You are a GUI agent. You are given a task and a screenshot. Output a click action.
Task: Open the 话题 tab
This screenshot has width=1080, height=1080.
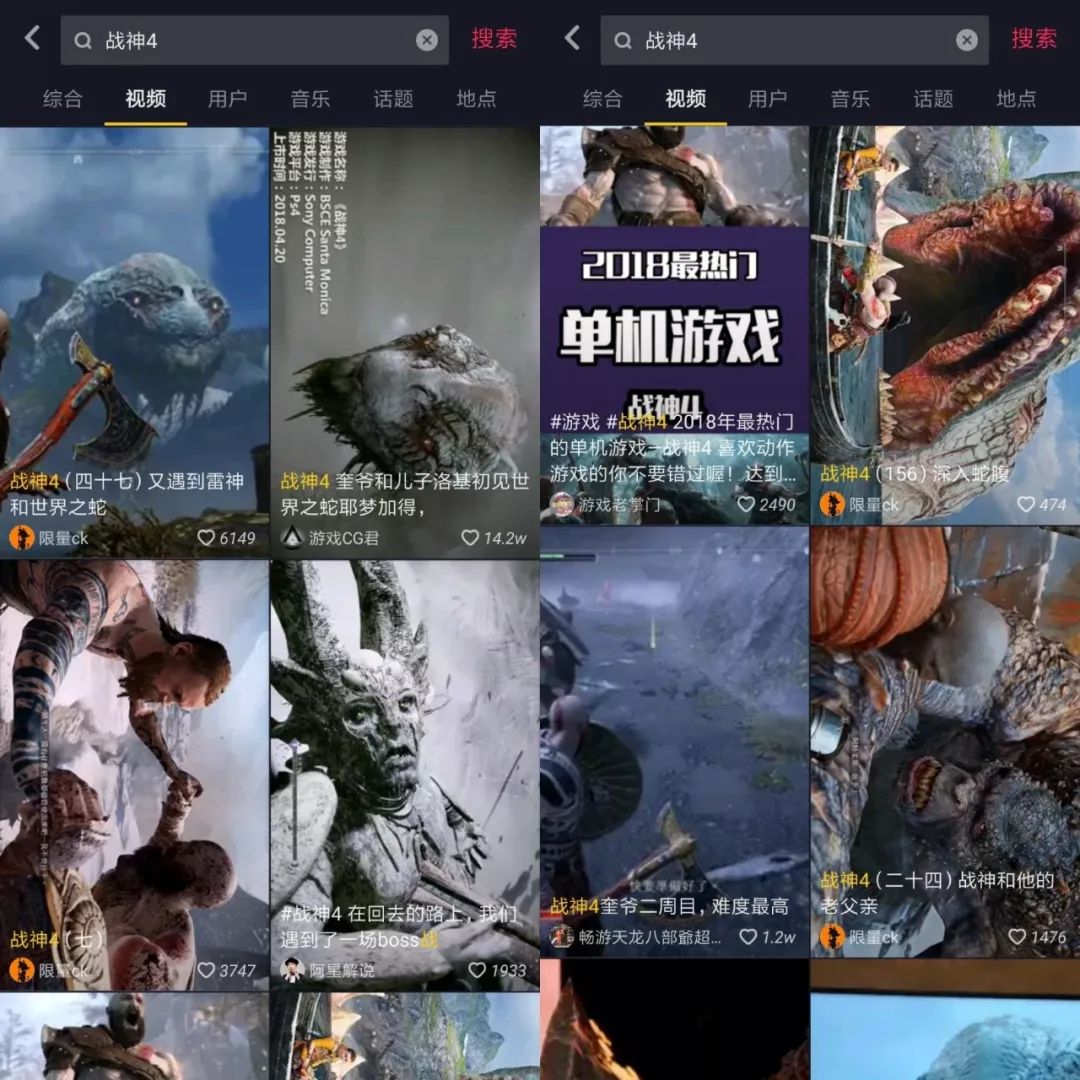(x=392, y=100)
